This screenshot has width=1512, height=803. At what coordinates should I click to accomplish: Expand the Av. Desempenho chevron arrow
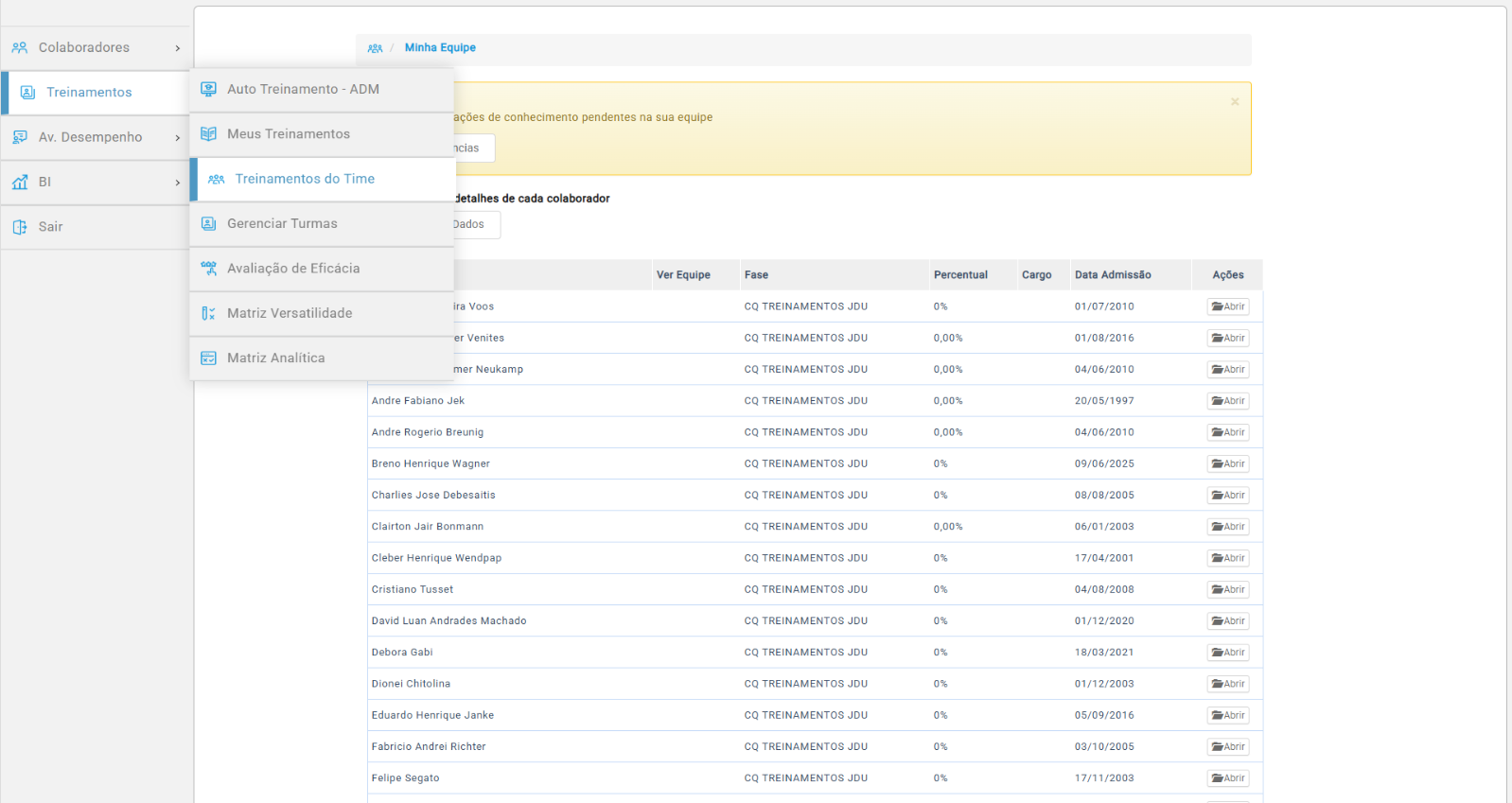177,138
